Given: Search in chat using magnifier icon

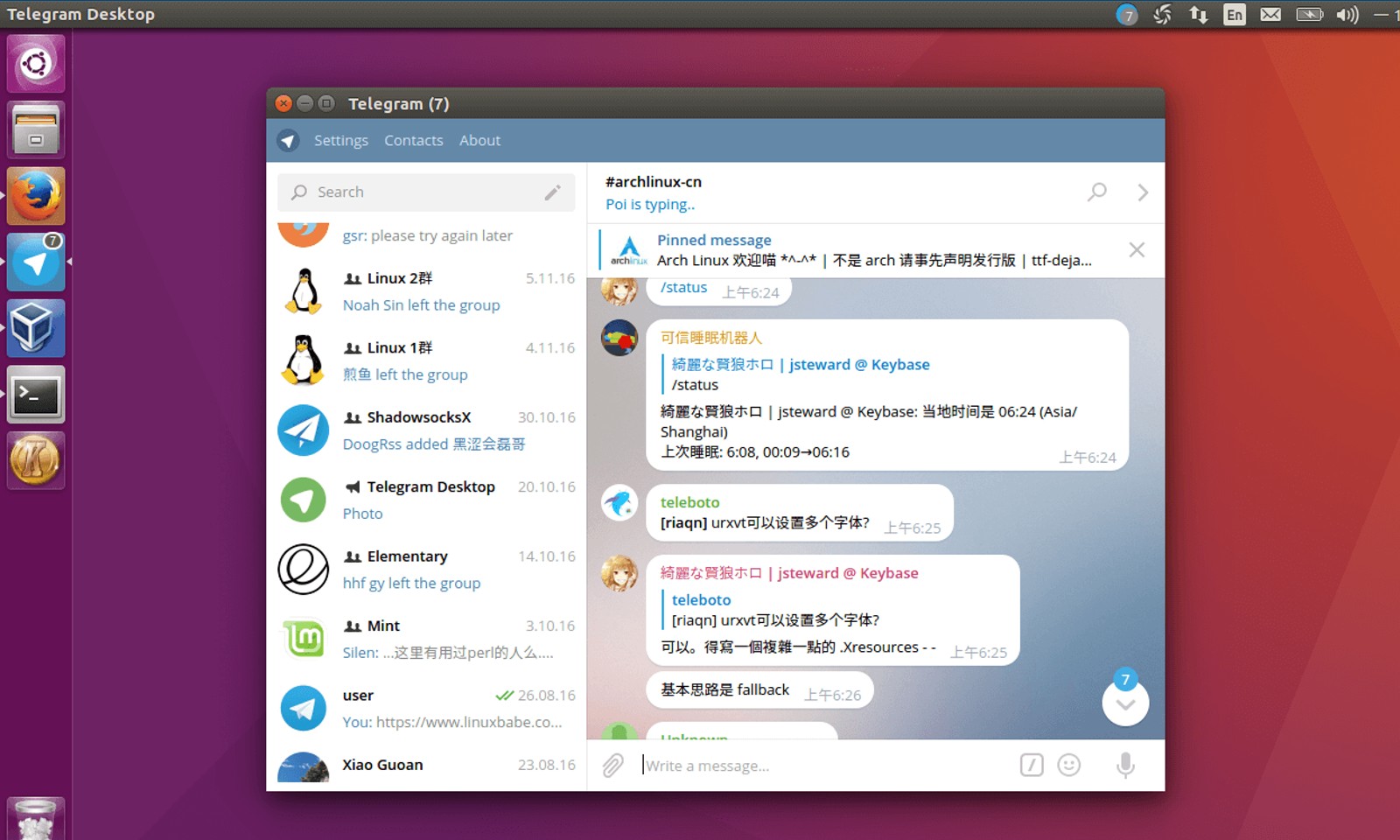Looking at the screenshot, I should click(x=1096, y=192).
